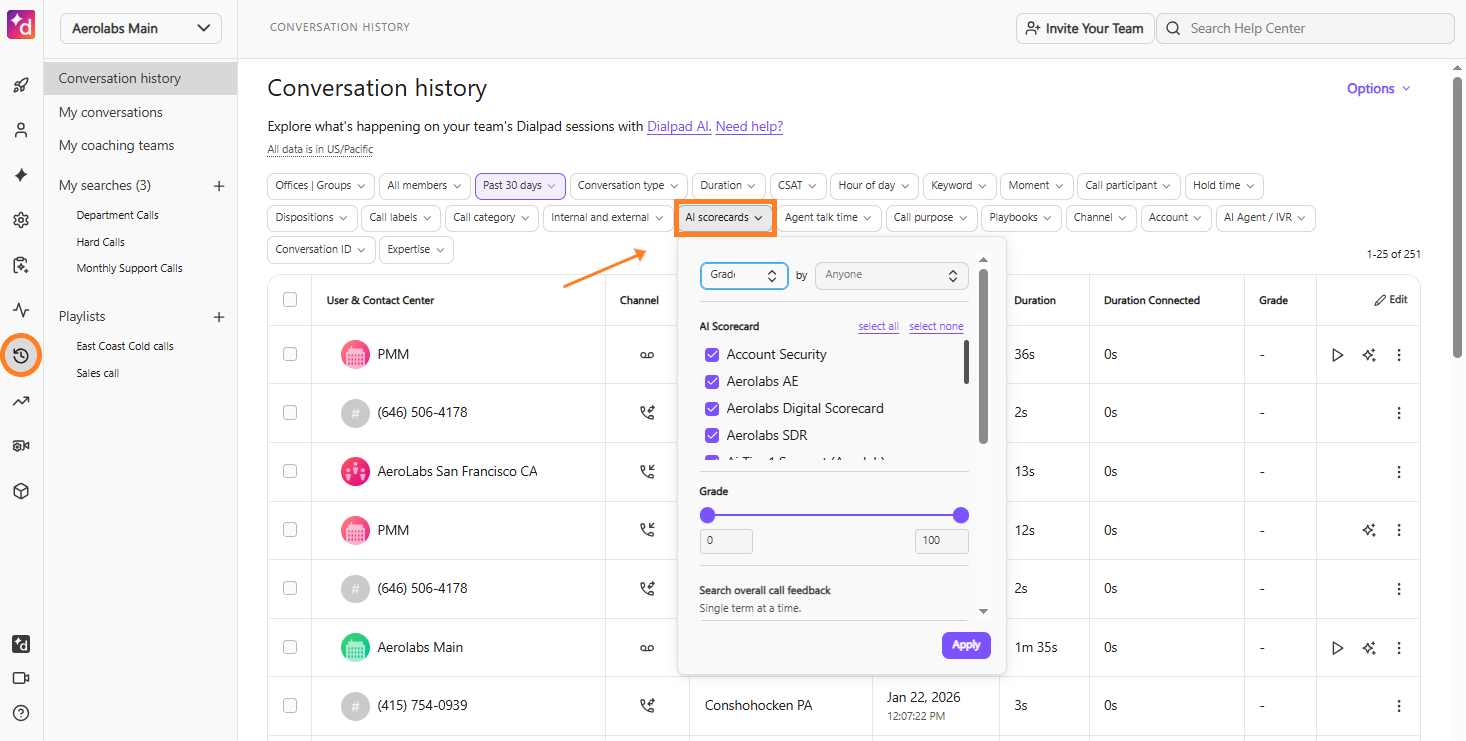Check the first PMM row checkbox
The height and width of the screenshot is (741, 1466).
290,354
